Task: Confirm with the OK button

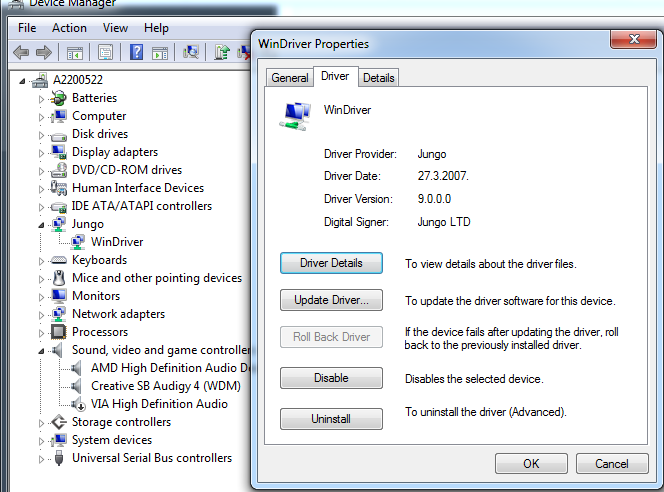Action: pyautogui.click(x=531, y=464)
